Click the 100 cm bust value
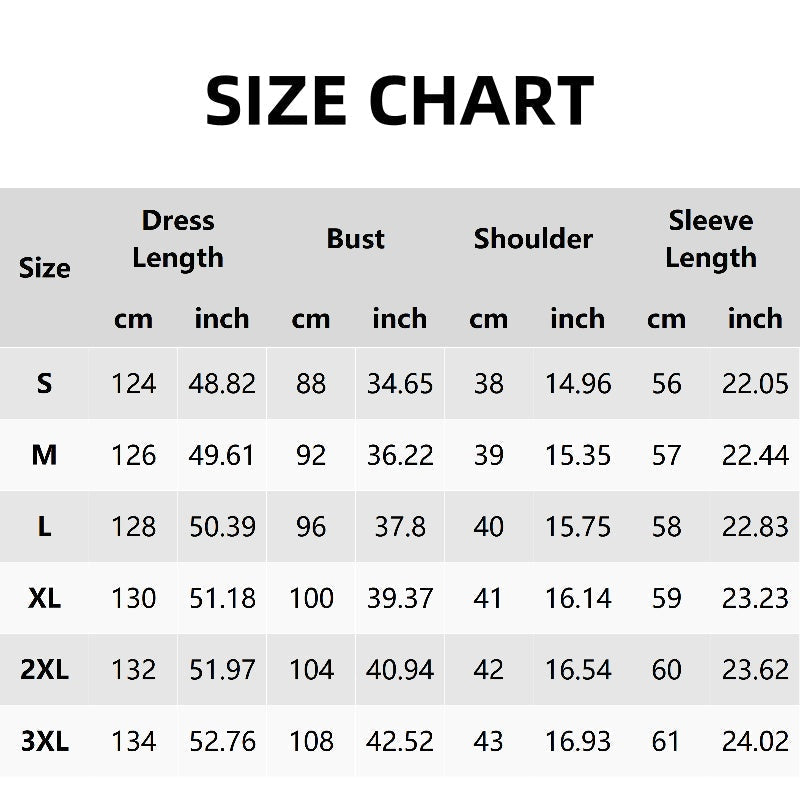This screenshot has width=800, height=800. pyautogui.click(x=311, y=598)
